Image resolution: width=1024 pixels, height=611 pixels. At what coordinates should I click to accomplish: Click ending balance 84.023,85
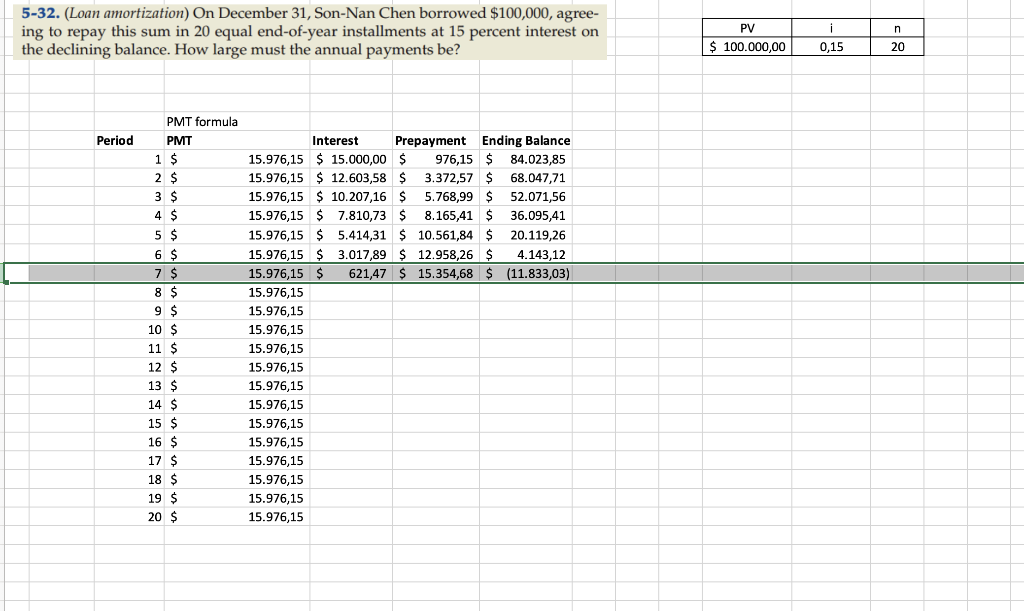tap(526, 159)
